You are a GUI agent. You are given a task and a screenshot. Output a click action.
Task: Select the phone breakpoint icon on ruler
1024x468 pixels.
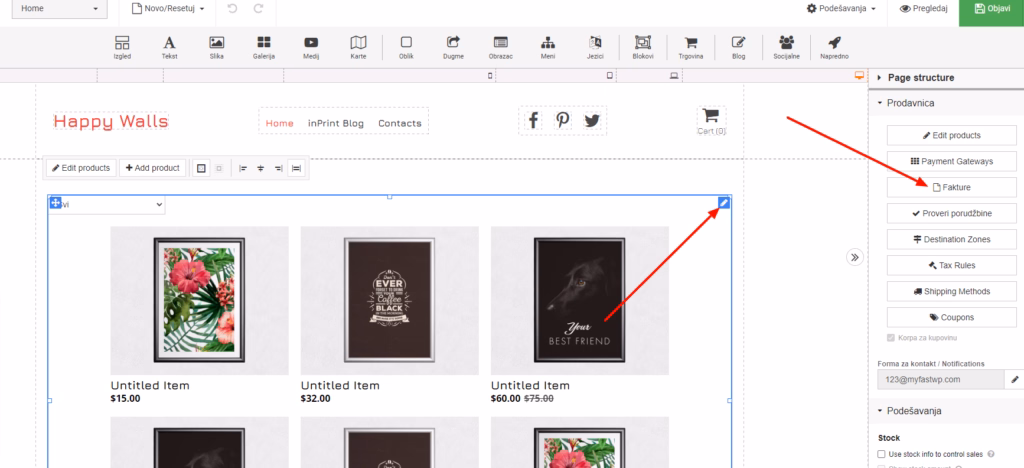[x=490, y=76]
